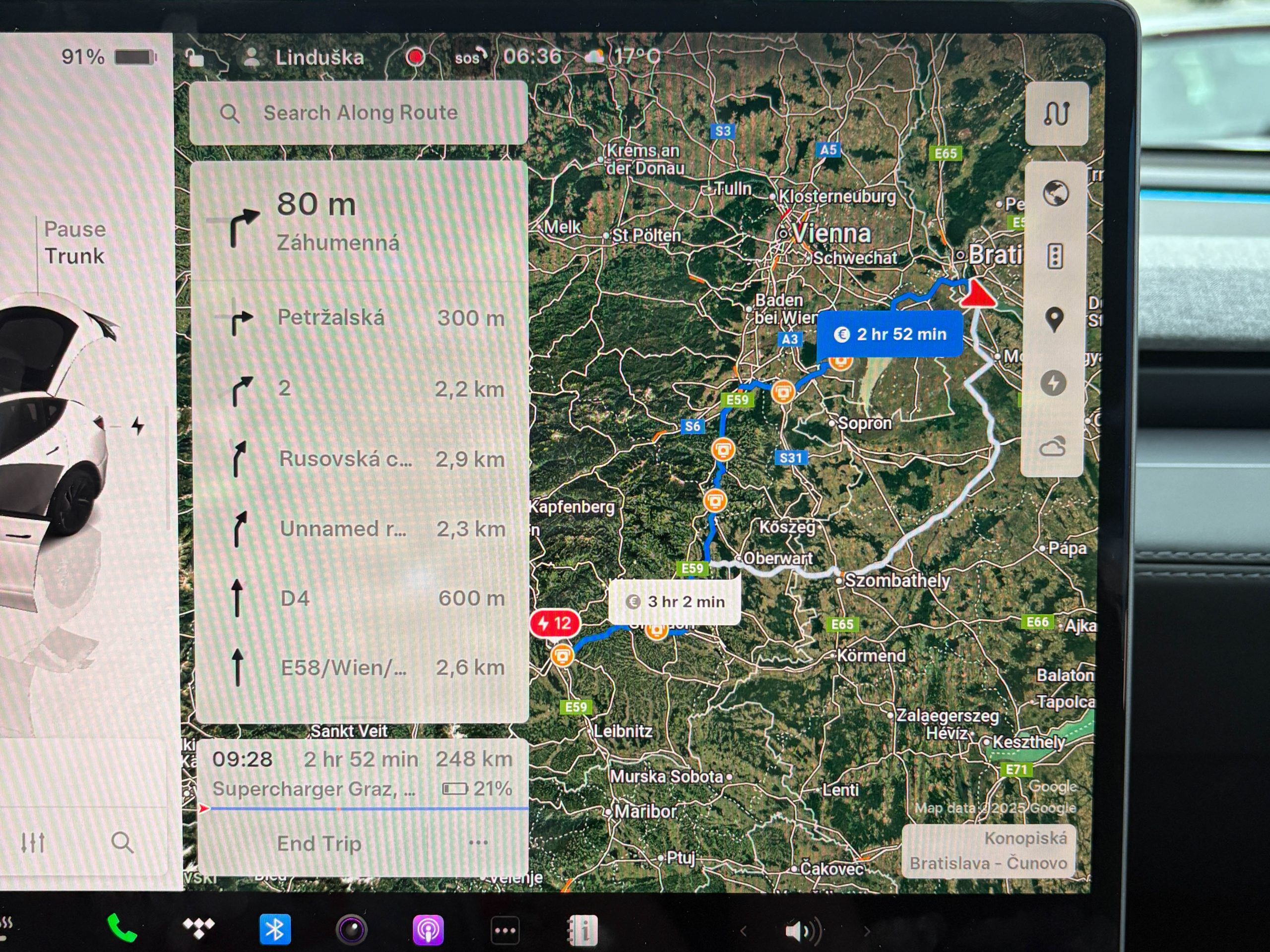Select the D4 600 m step
1270x952 pixels.
tap(362, 598)
